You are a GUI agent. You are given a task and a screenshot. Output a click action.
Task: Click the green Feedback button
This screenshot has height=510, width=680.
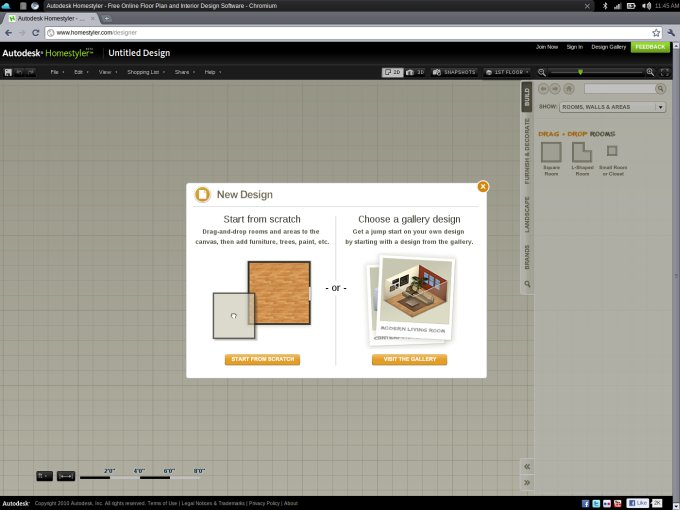pos(650,47)
